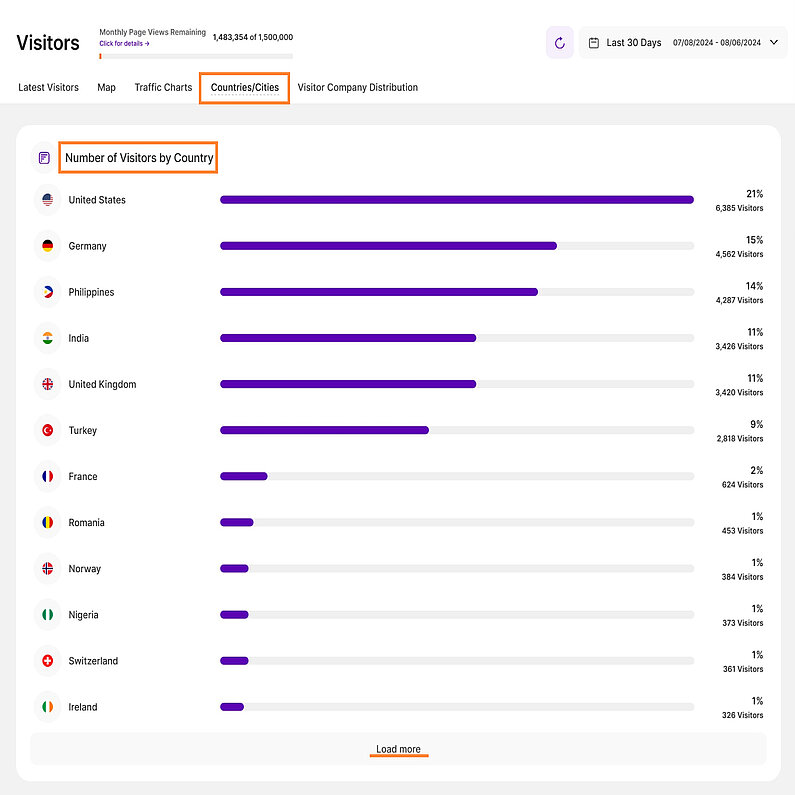Click the Switzerland flag icon
The image size is (795, 795).
[x=47, y=661]
